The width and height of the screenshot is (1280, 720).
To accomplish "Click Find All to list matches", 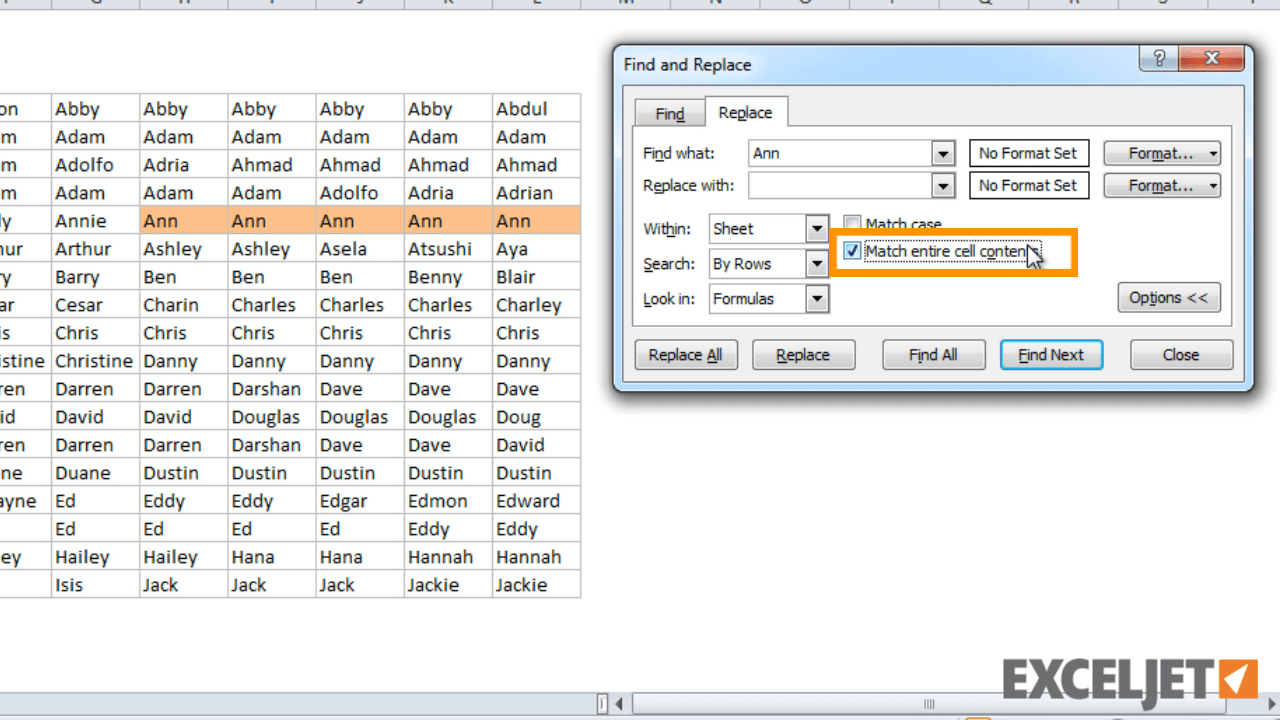I will (933, 354).
